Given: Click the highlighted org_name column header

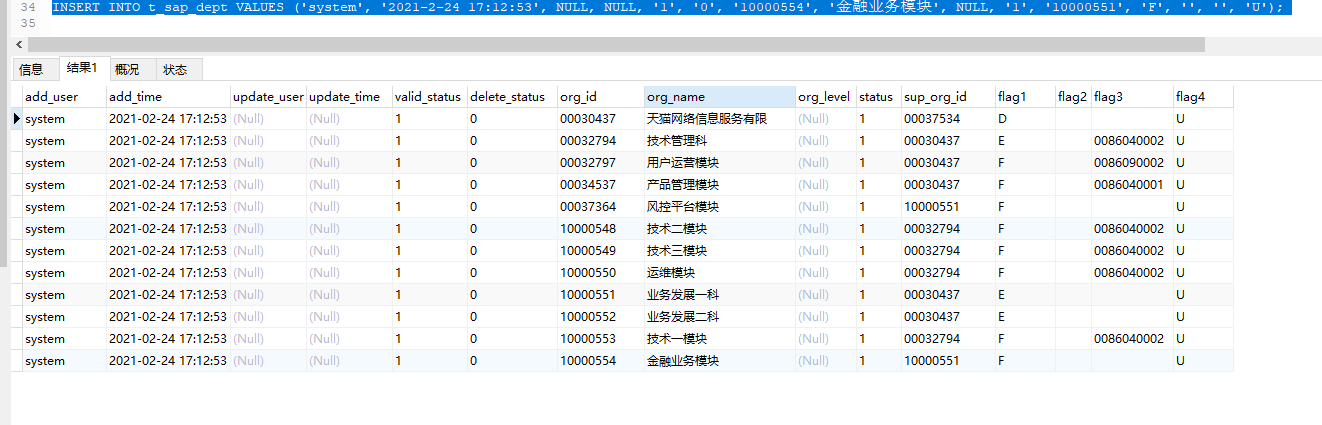Looking at the screenshot, I should tap(720, 97).
